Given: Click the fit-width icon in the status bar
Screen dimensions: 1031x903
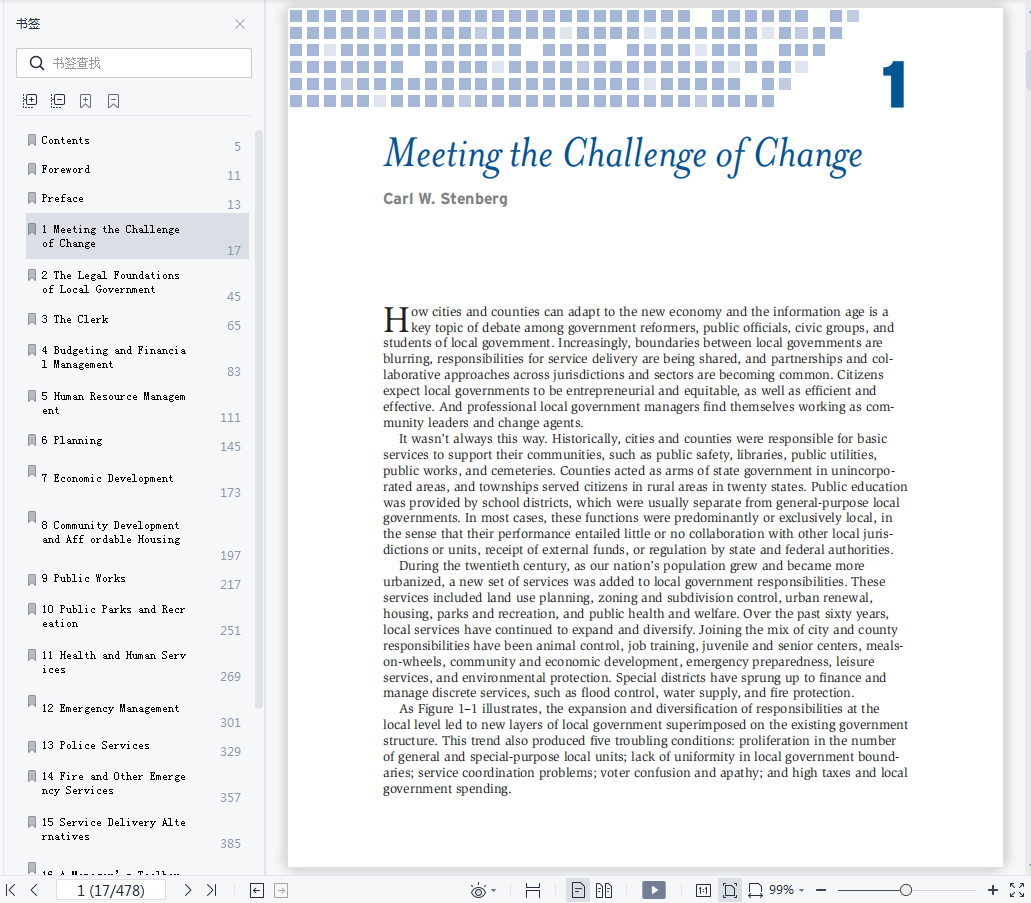Looking at the screenshot, I should coord(533,891).
